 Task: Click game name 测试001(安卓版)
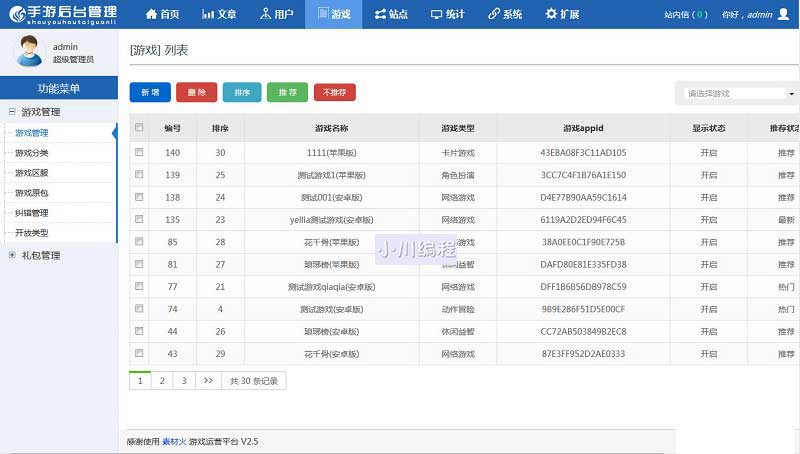[x=332, y=197]
